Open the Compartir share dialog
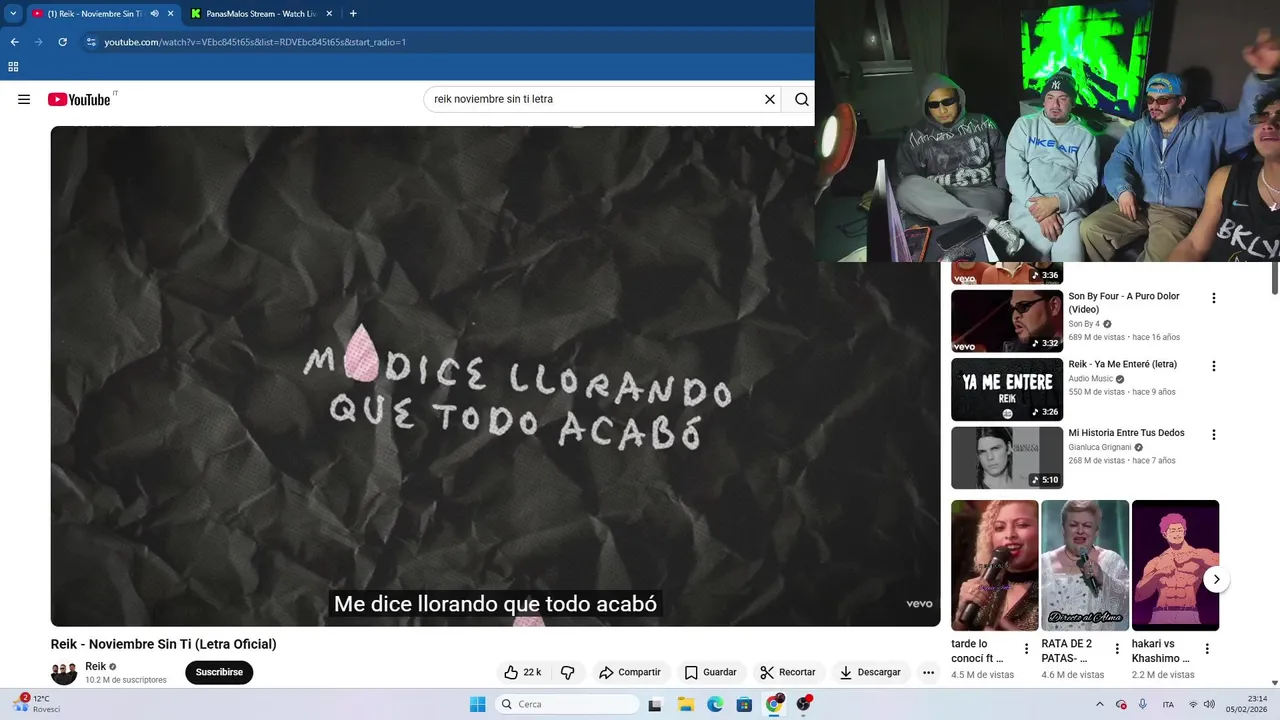This screenshot has width=1280, height=720. [x=630, y=672]
